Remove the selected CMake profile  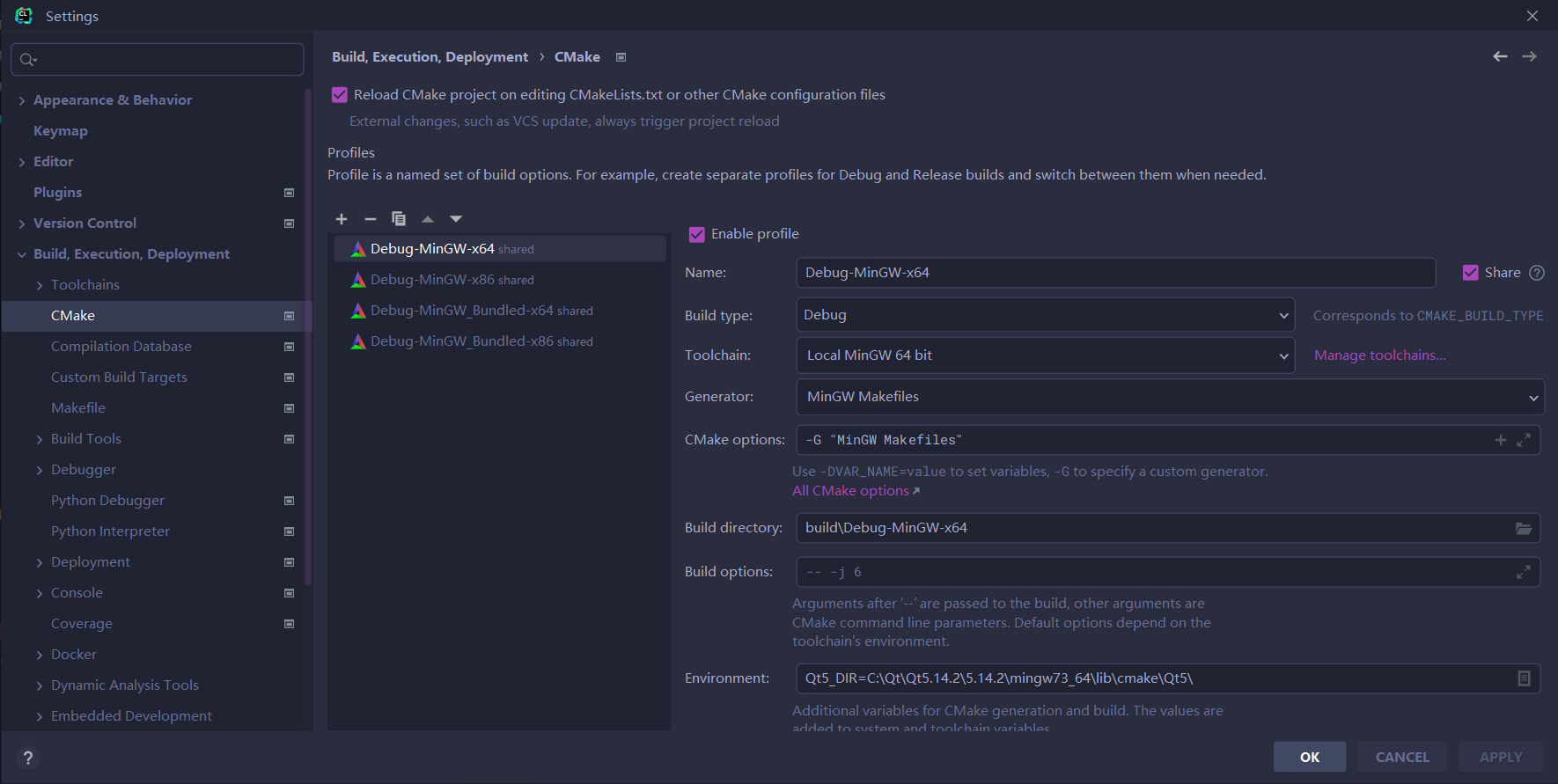click(x=371, y=219)
